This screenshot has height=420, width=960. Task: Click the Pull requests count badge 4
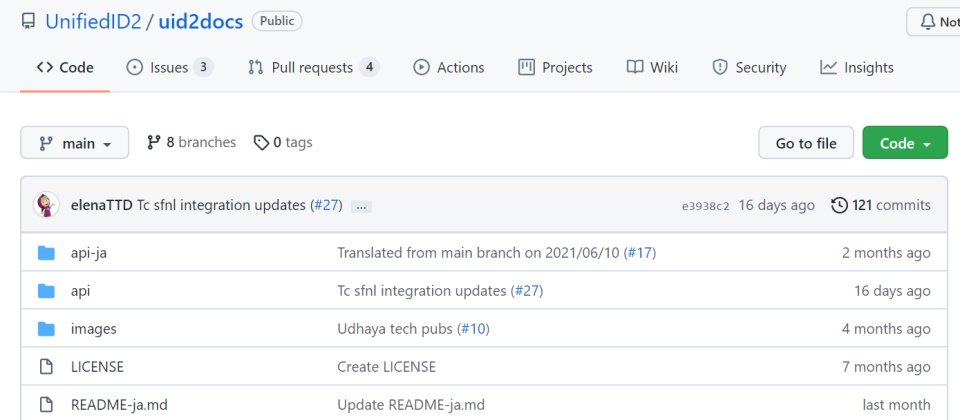click(369, 67)
